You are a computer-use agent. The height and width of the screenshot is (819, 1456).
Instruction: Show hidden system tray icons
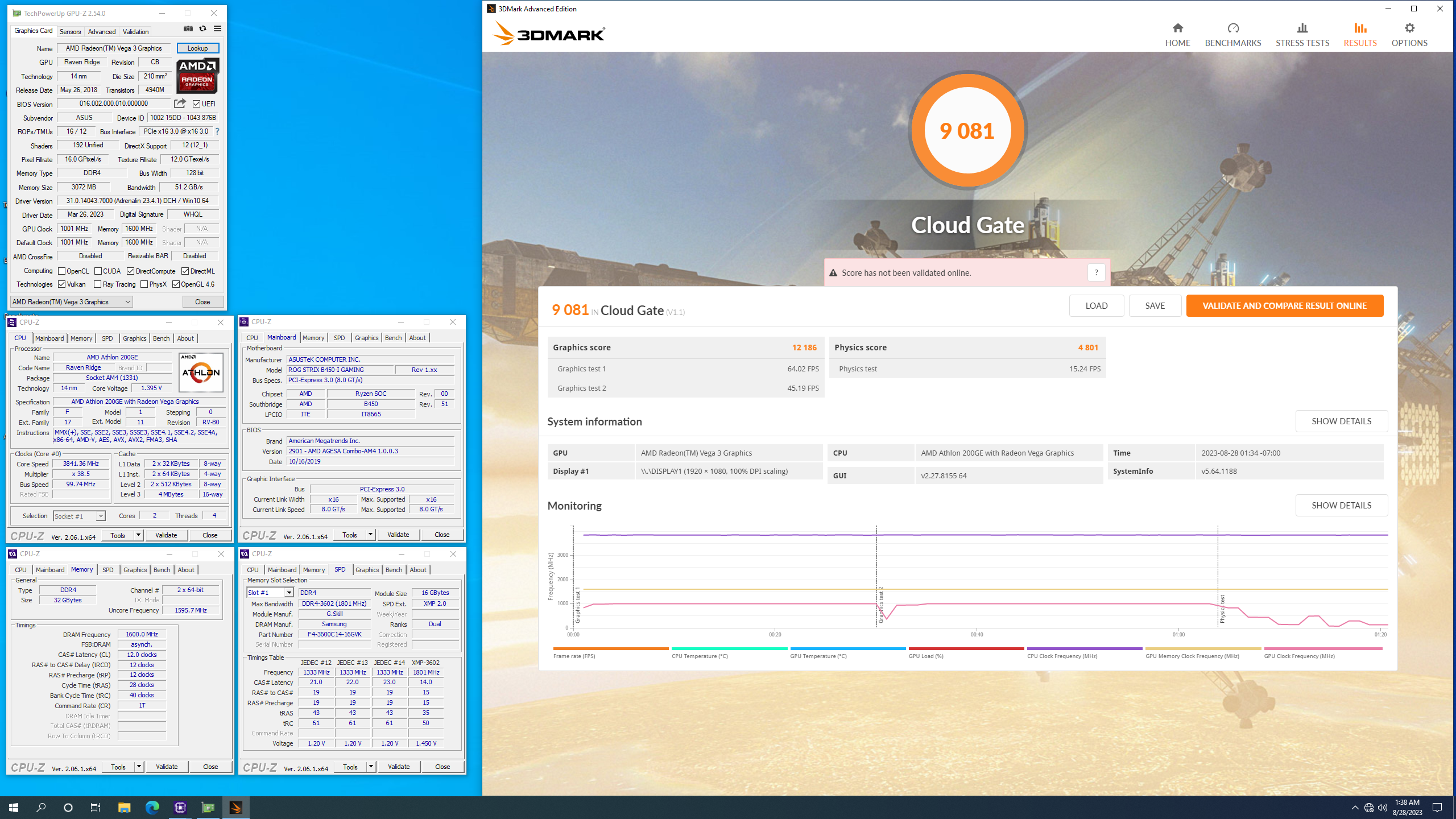coord(1355,808)
